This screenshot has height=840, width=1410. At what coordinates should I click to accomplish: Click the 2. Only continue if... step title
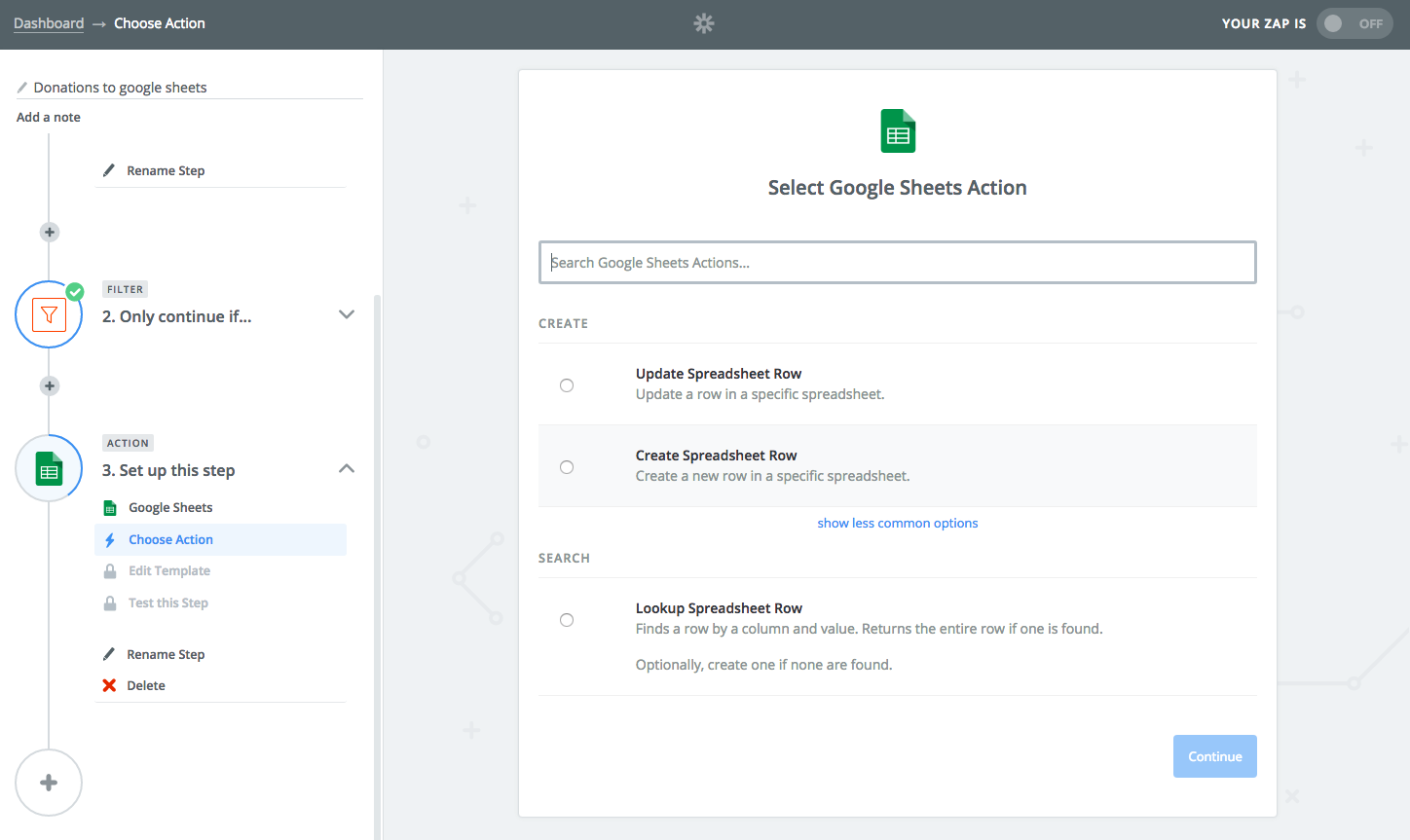pos(177,316)
